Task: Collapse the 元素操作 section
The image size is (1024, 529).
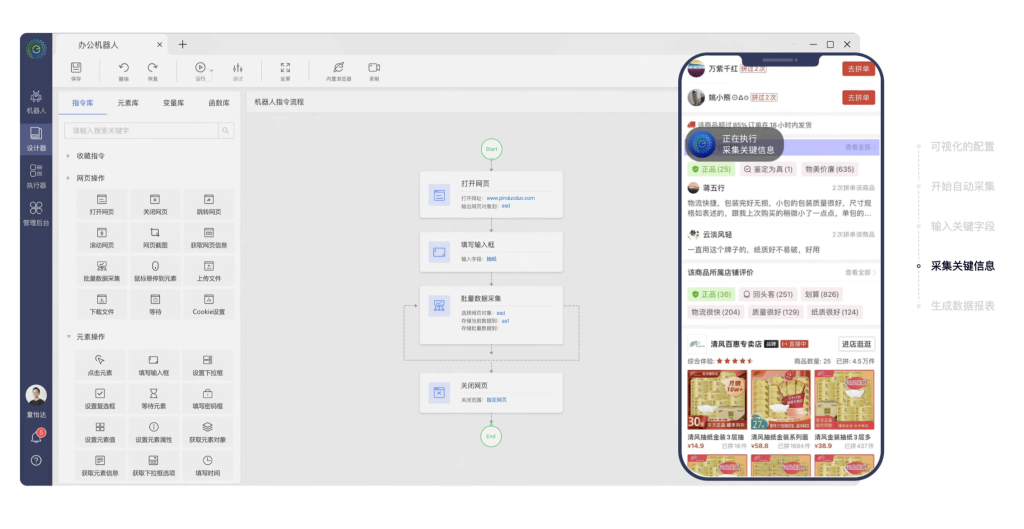Action: click(68, 337)
